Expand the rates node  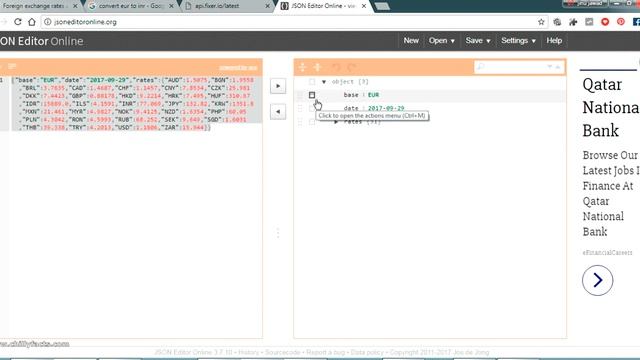(336, 122)
